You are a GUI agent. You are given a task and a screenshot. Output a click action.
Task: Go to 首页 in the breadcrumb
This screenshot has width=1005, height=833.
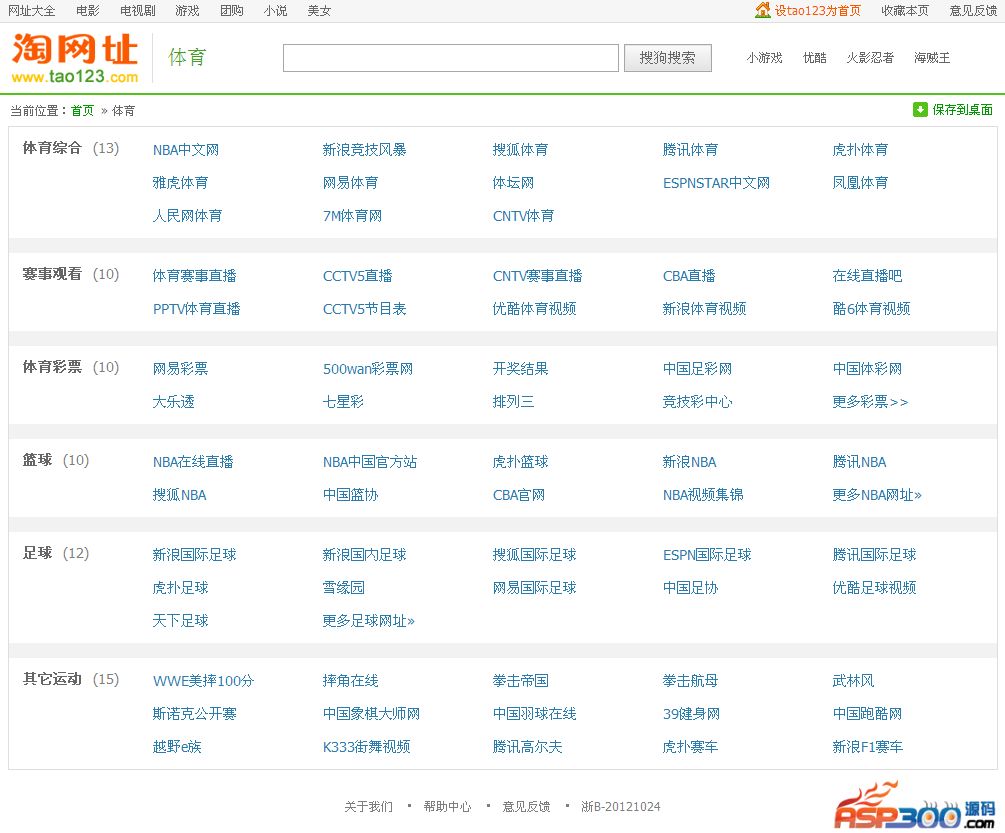pyautogui.click(x=82, y=111)
